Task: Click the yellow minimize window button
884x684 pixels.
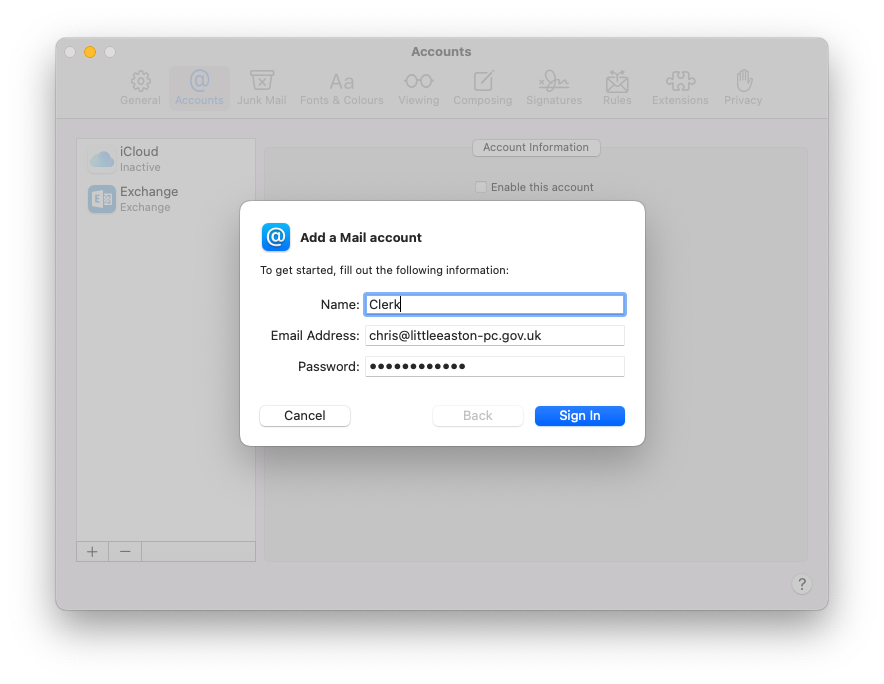Action: [90, 52]
